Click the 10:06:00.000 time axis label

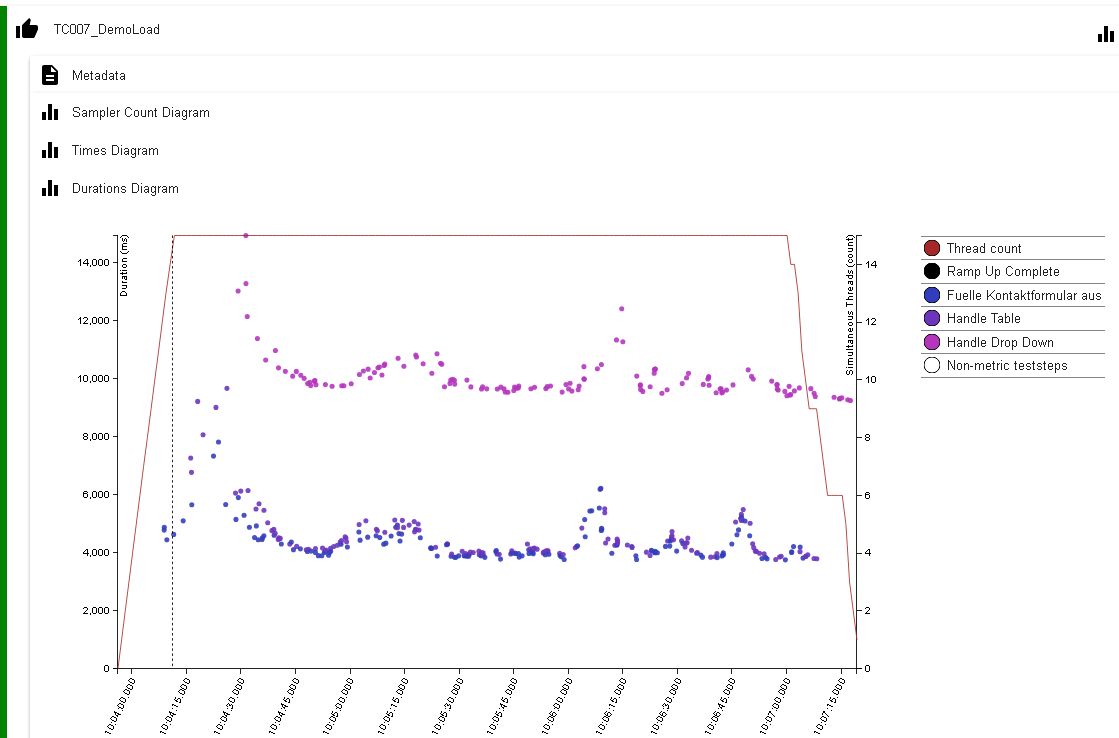(557, 706)
